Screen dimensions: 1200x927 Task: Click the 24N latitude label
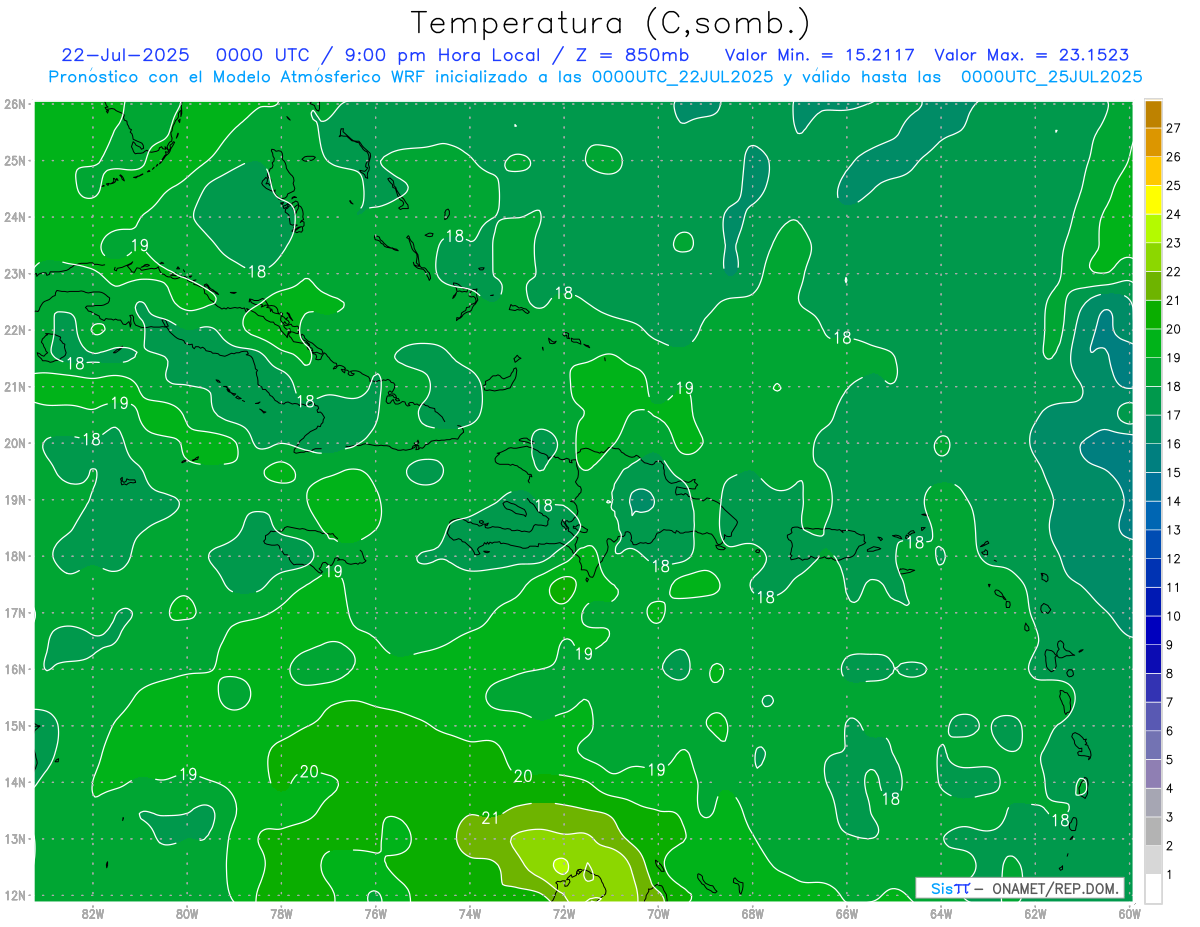[x=14, y=217]
